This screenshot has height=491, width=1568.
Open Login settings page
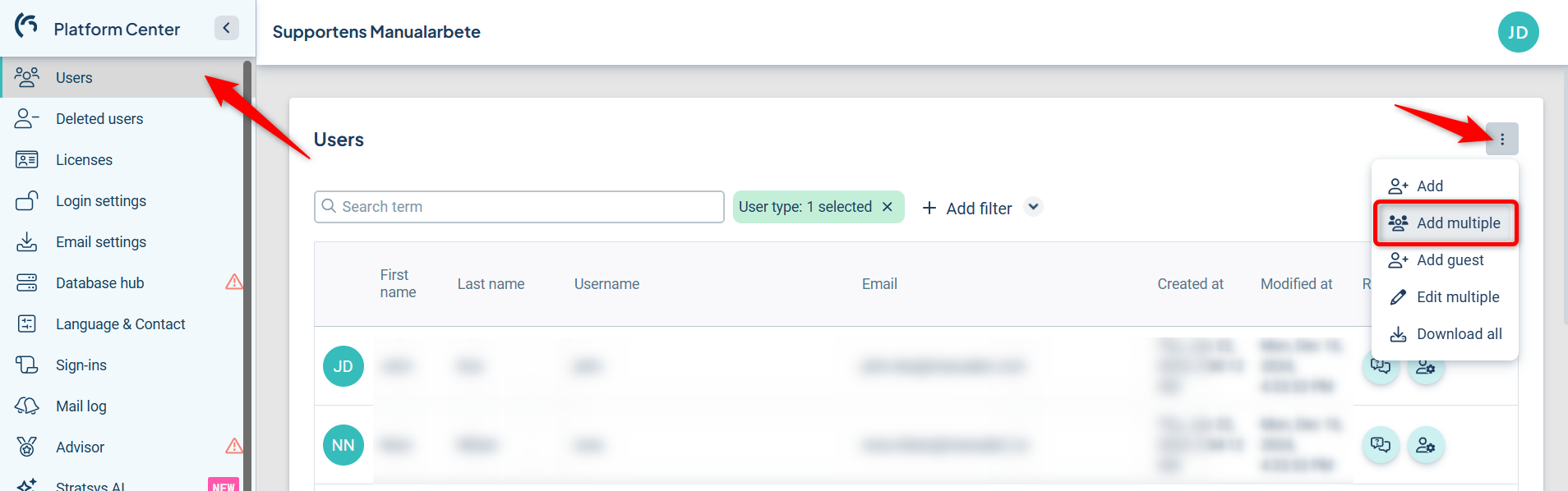[x=100, y=201]
